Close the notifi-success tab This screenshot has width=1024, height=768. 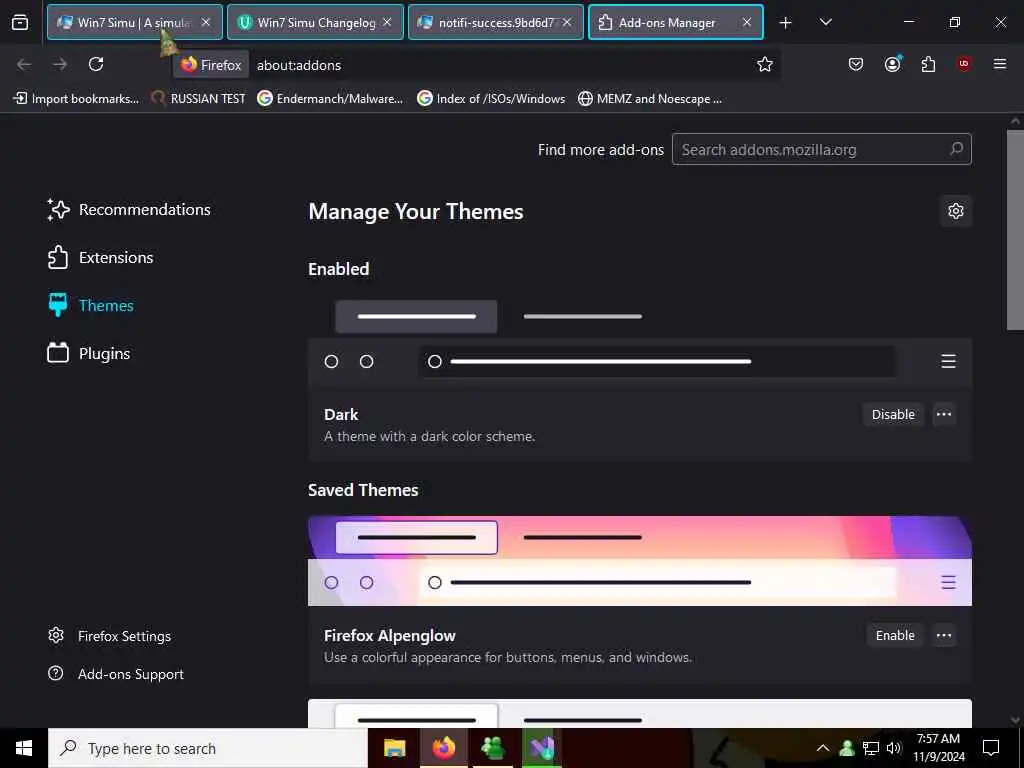pos(567,22)
